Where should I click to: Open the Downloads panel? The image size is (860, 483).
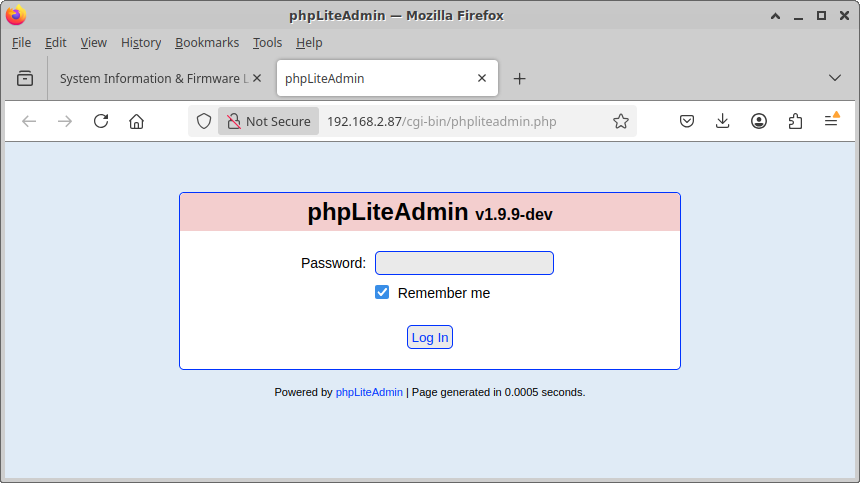pos(723,121)
